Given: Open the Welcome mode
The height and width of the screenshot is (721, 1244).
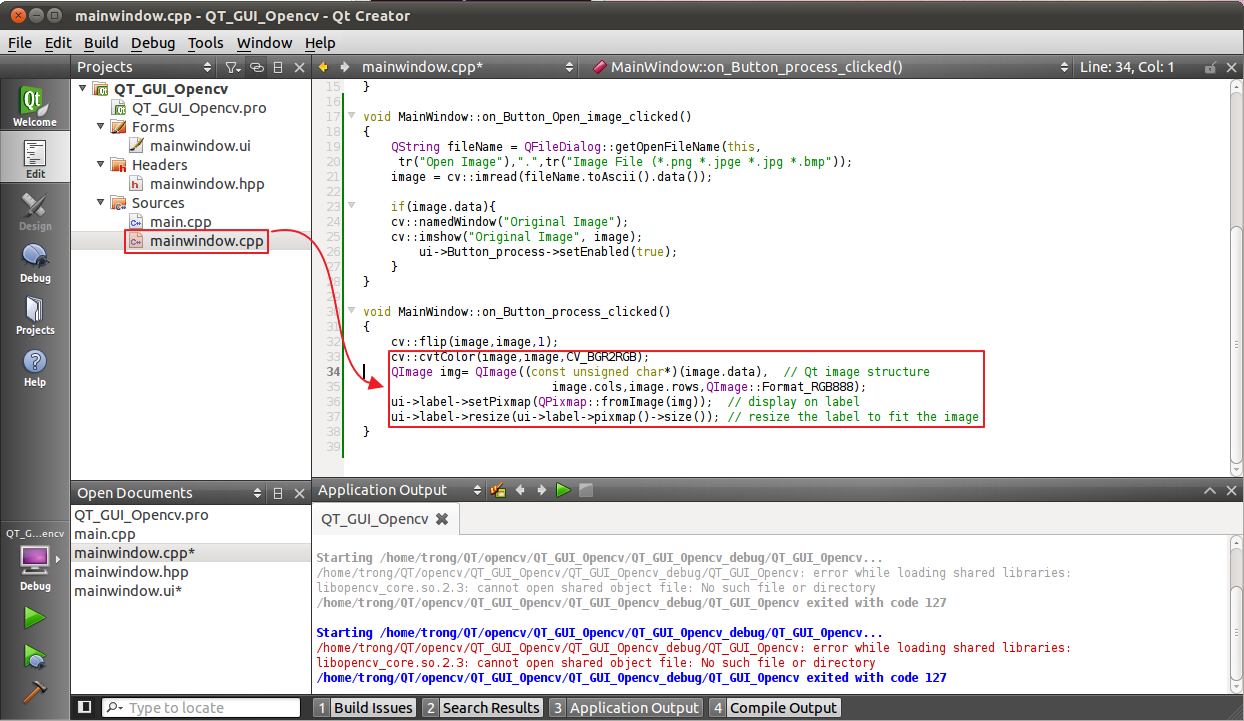Looking at the screenshot, I should point(35,105).
